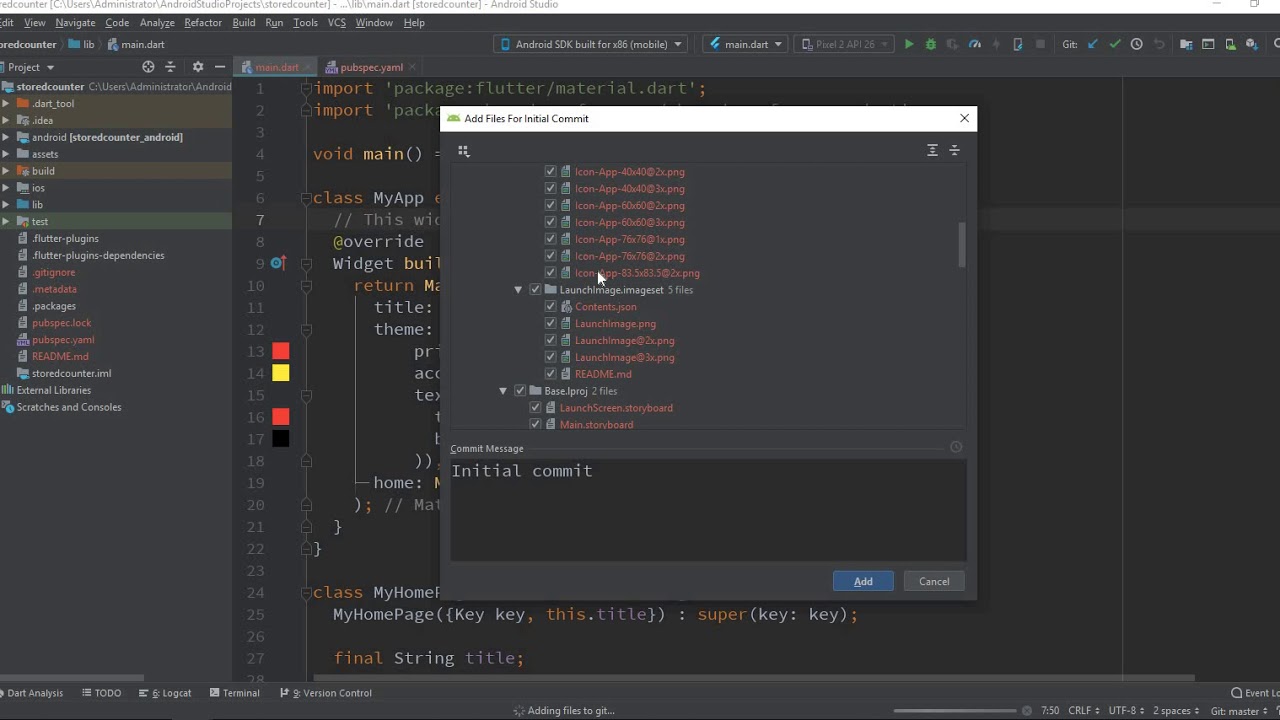
Task: Click the Debug bug icon
Action: [931, 44]
